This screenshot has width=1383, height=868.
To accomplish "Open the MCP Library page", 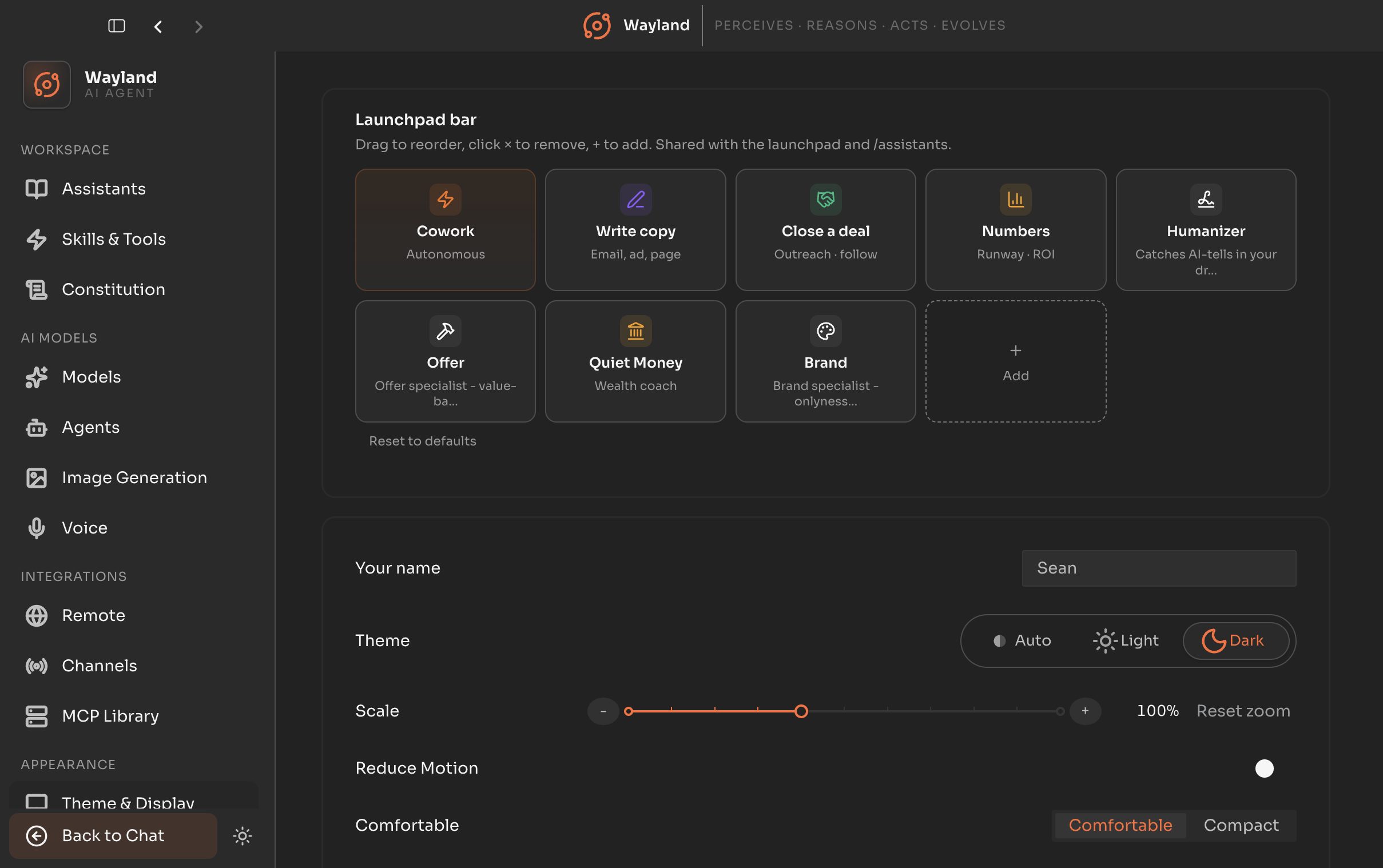I will coord(133,716).
